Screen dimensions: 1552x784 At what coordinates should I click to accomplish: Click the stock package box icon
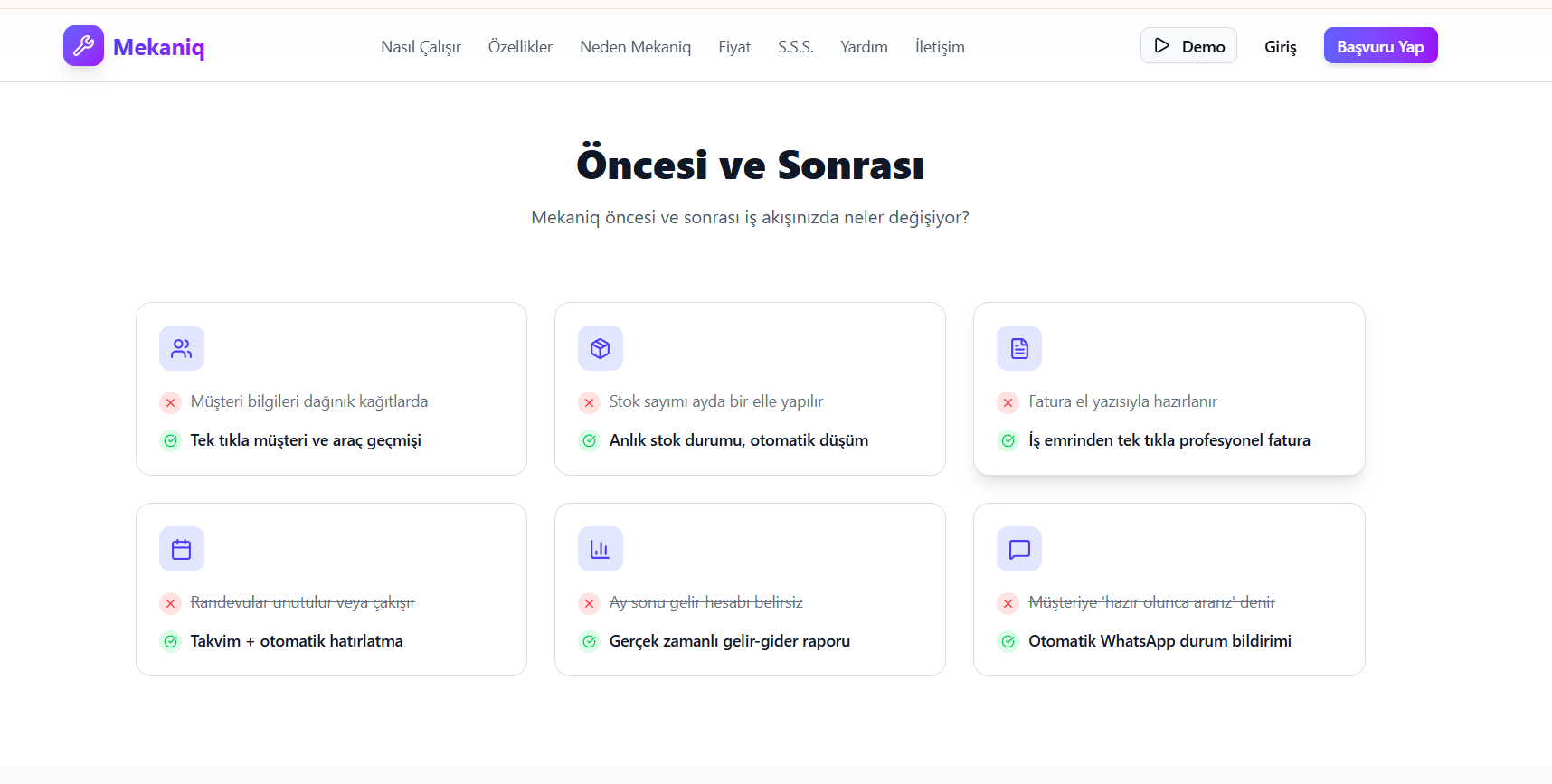click(601, 348)
